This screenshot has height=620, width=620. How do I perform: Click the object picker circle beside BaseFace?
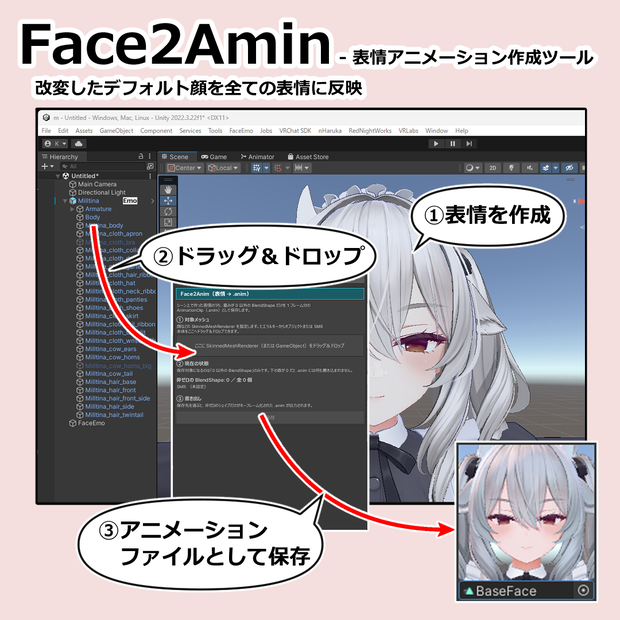pyautogui.click(x=583, y=590)
